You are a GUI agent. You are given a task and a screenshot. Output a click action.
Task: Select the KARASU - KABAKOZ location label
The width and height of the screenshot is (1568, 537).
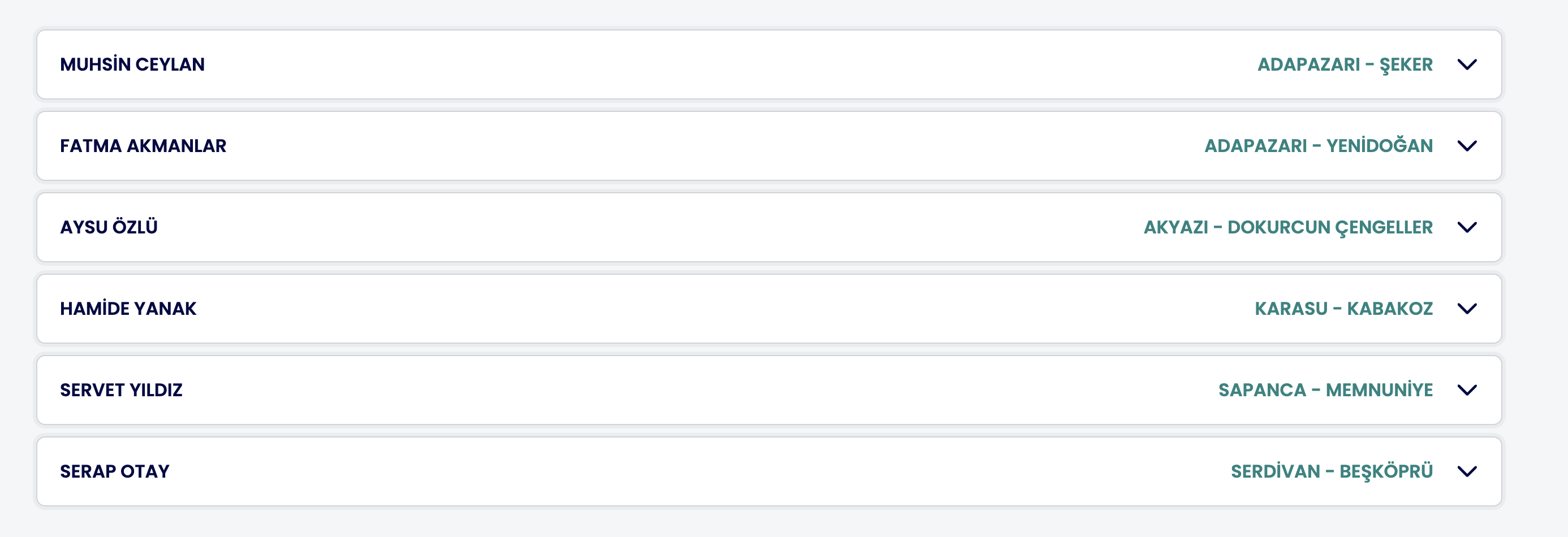coord(1343,309)
